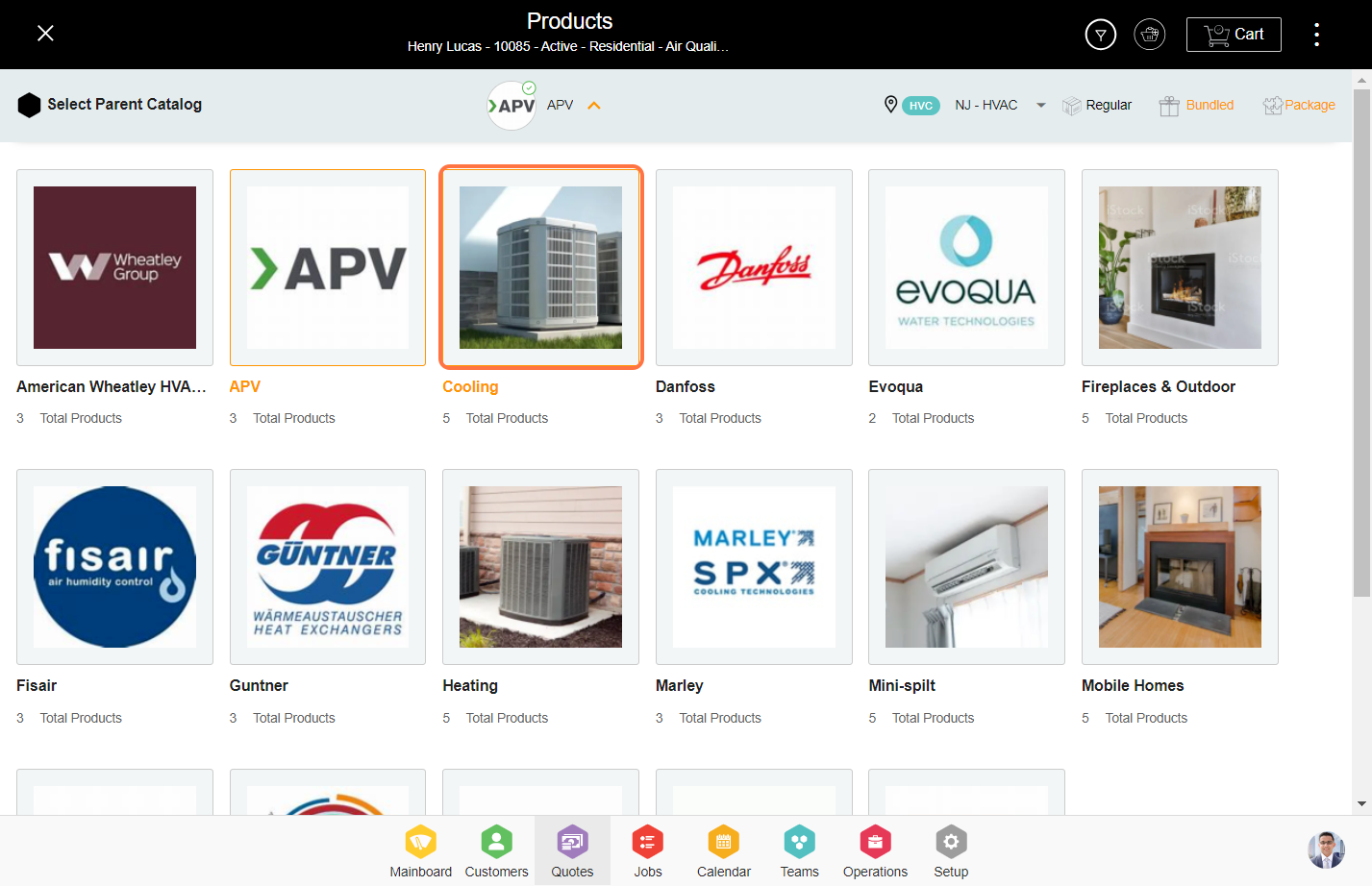Click the Select Parent Catalog label
The height and width of the screenshot is (886, 1372).
coord(124,105)
